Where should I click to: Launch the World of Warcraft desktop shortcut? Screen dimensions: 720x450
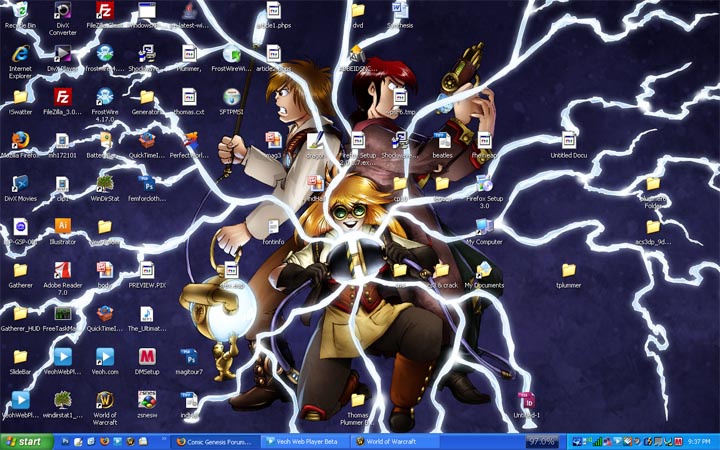click(105, 400)
